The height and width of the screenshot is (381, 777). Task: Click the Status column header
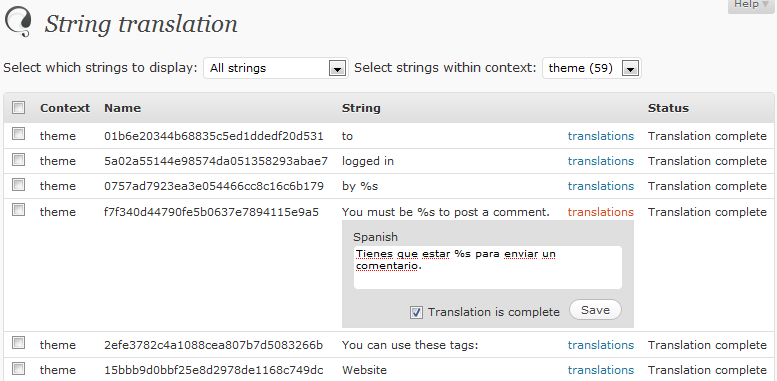point(668,108)
